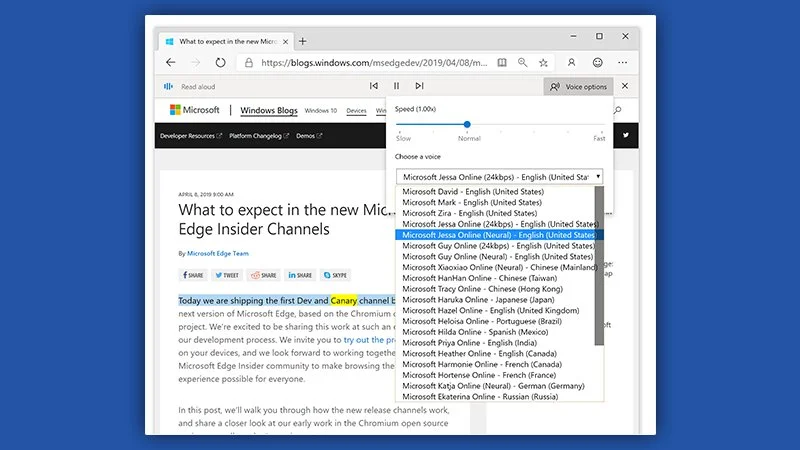Open the Windows Blogs link
800x450 pixels.
point(269,110)
